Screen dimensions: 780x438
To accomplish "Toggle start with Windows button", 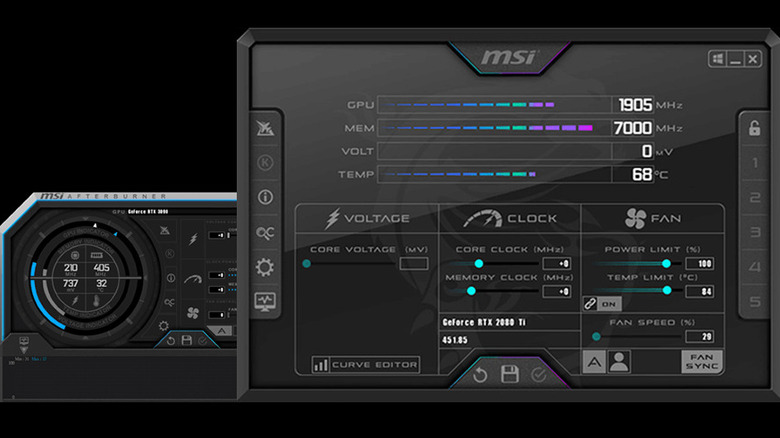I will [x=717, y=59].
